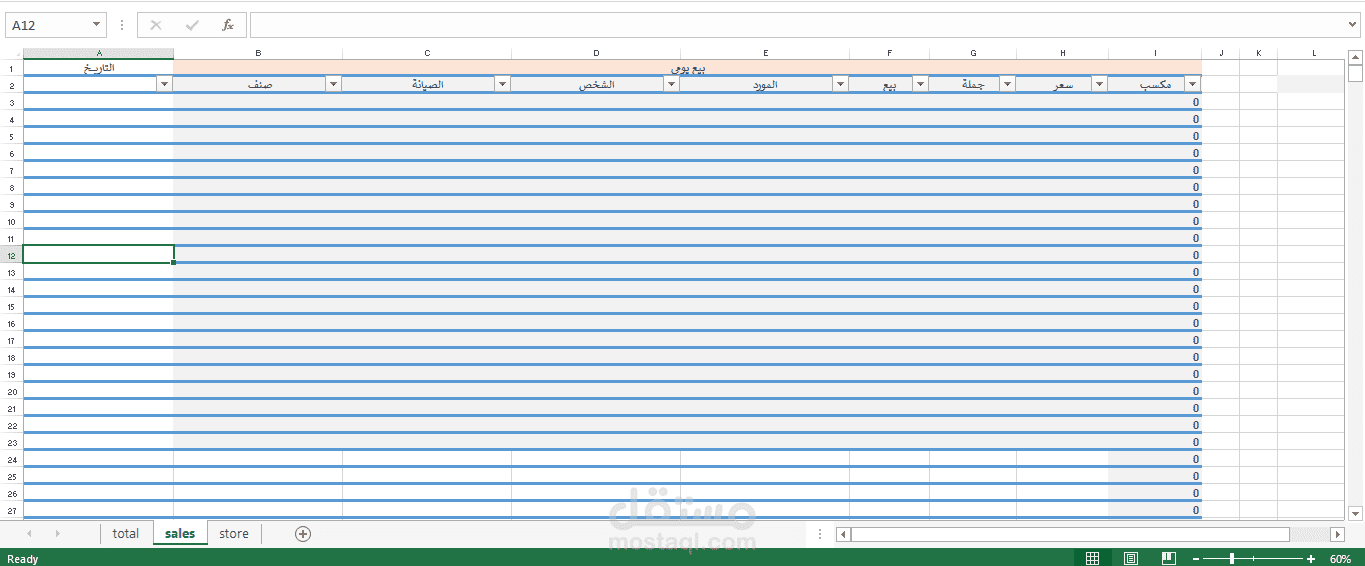Select column A header

point(98,53)
